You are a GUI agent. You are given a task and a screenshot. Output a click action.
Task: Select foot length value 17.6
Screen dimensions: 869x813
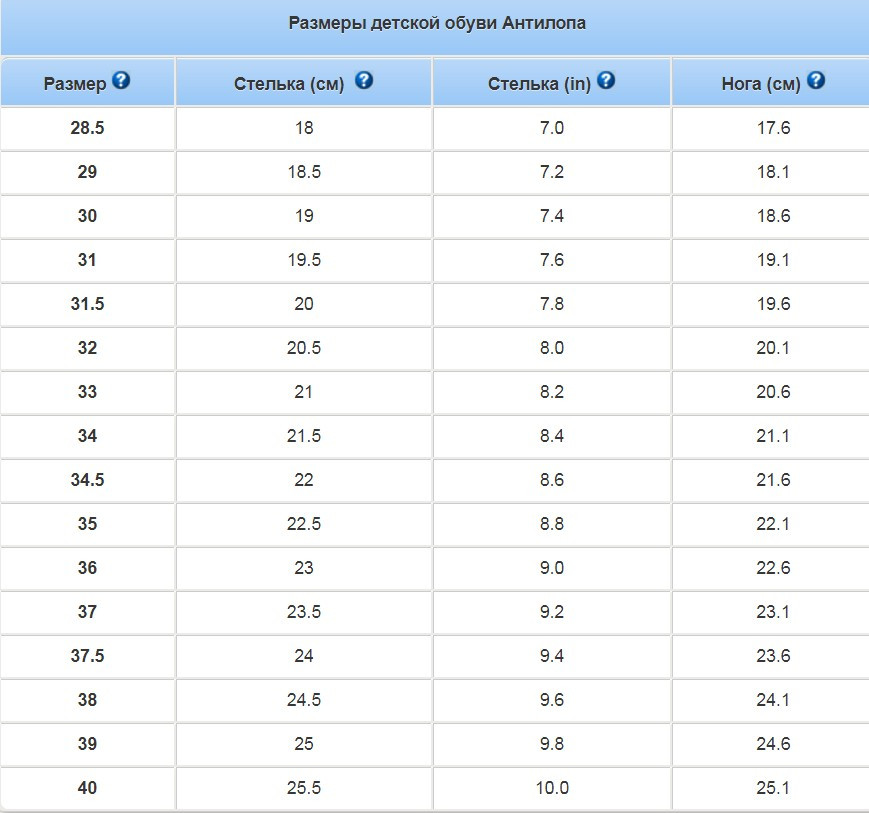click(x=774, y=128)
